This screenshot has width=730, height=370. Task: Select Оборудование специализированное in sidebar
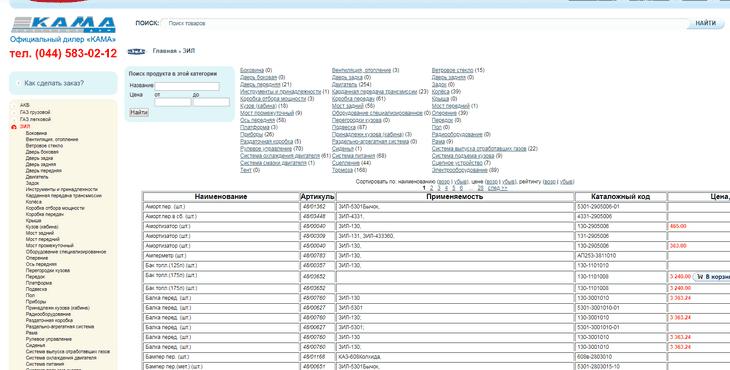[66, 252]
